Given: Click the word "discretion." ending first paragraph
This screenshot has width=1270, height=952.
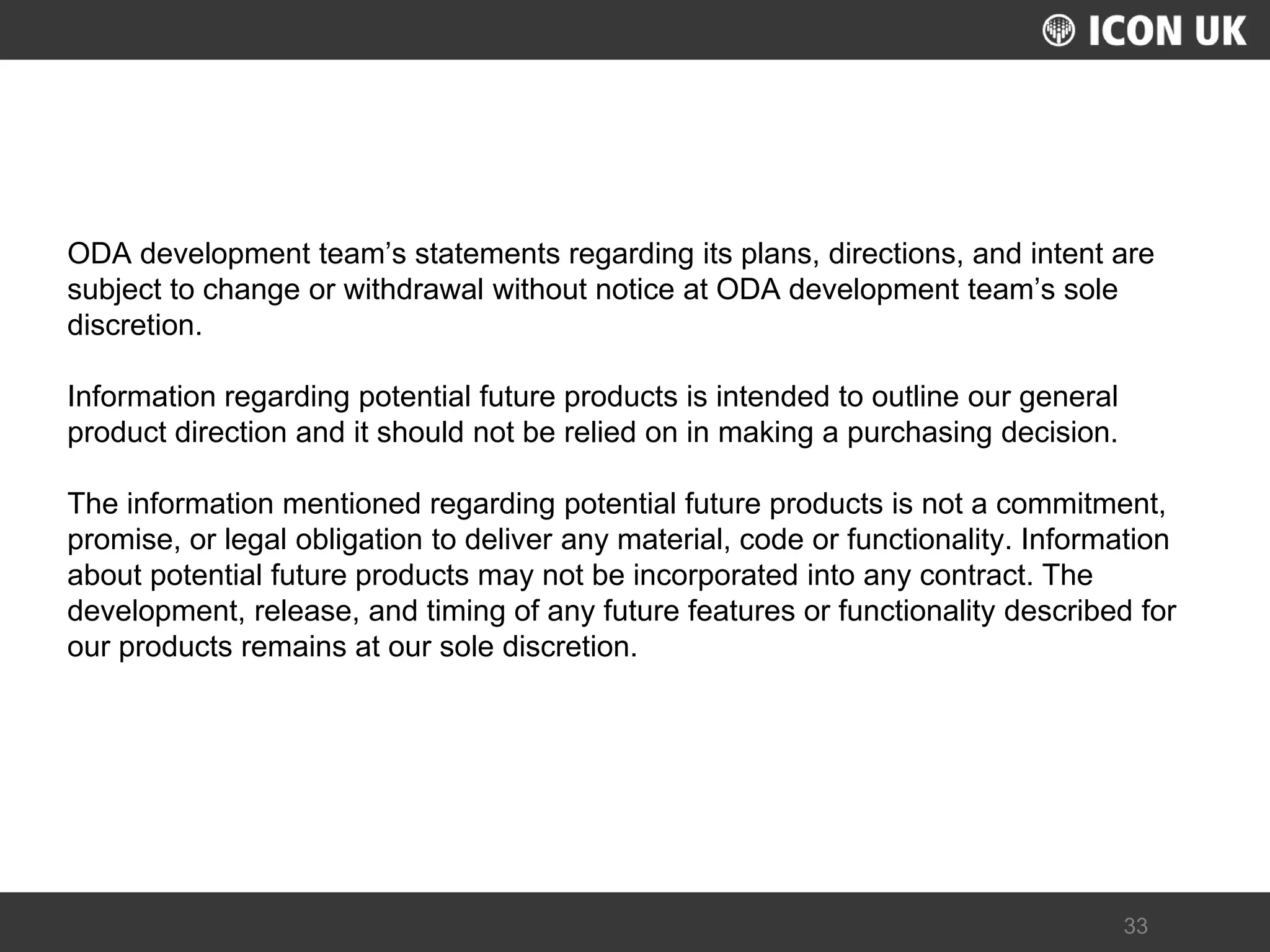Looking at the screenshot, I should click(x=135, y=325).
